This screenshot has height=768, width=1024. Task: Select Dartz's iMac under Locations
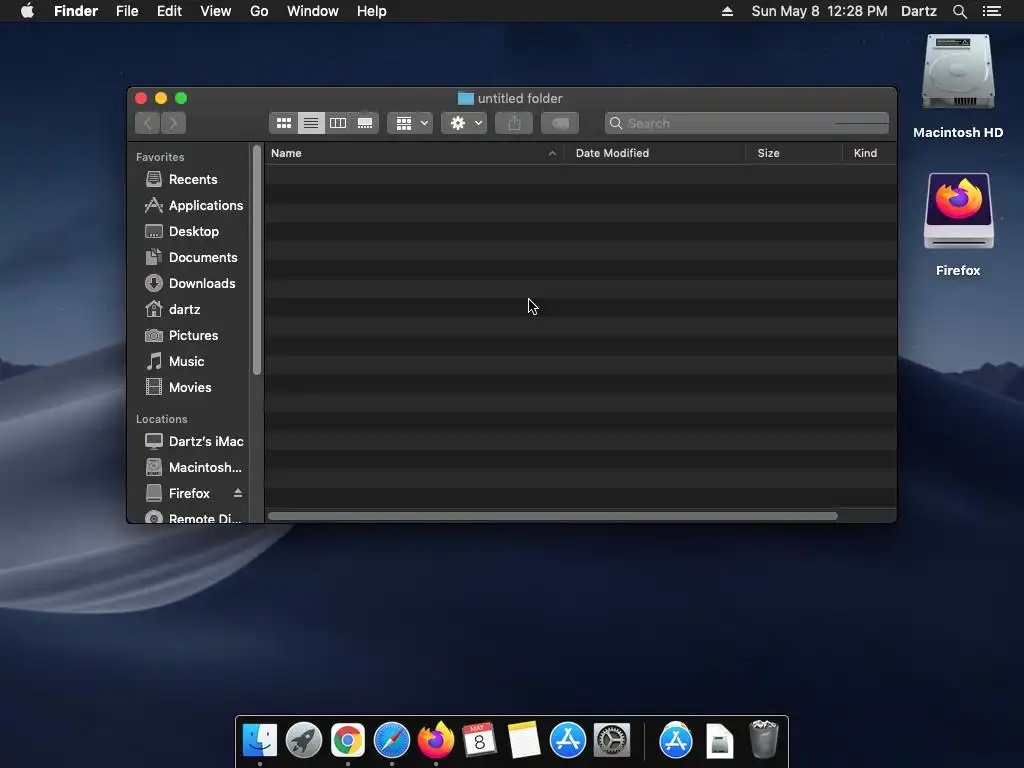(x=194, y=441)
